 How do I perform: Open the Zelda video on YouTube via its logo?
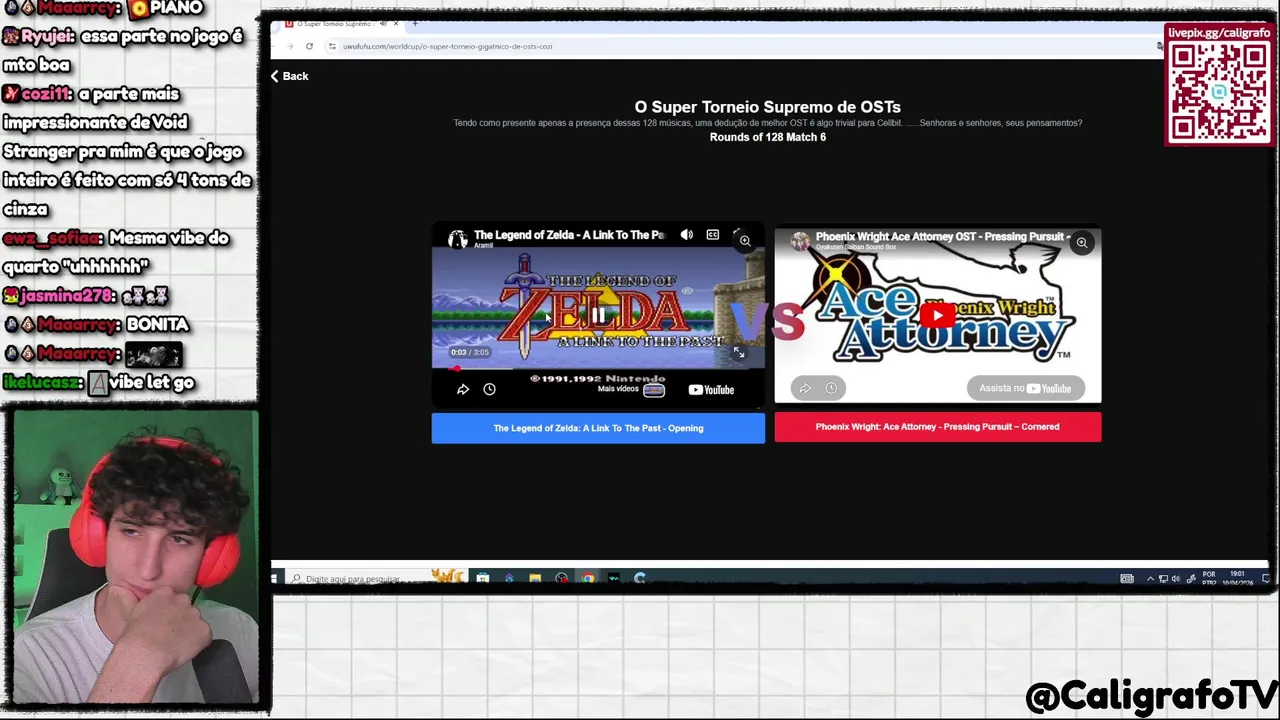click(711, 390)
